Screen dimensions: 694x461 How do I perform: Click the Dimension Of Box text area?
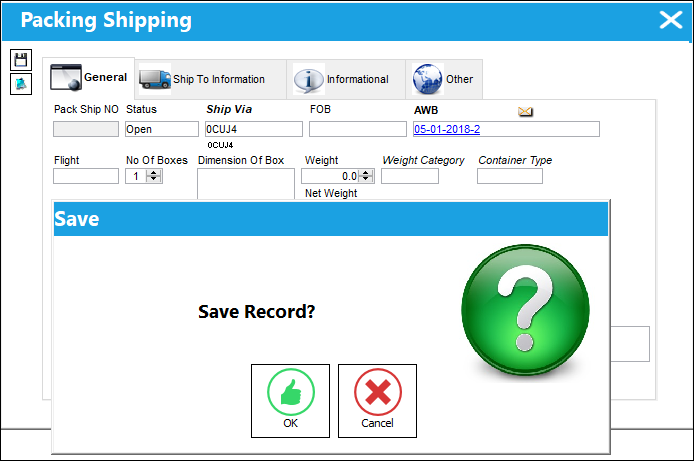[246, 184]
